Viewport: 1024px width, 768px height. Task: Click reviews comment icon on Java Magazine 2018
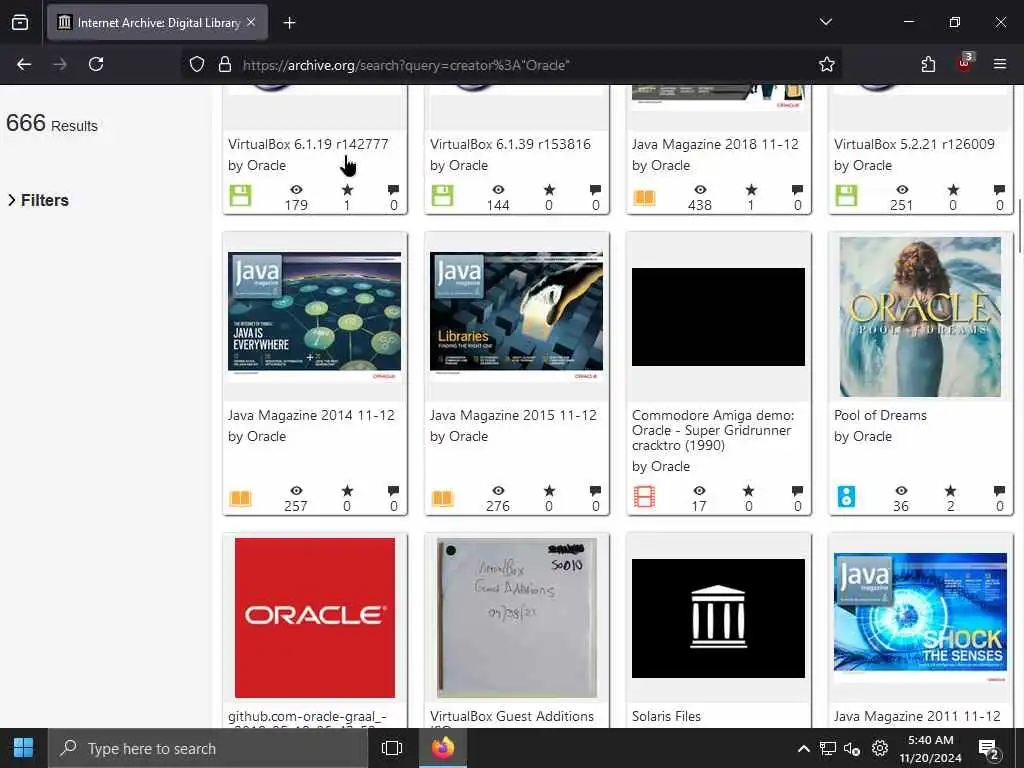[x=797, y=190]
